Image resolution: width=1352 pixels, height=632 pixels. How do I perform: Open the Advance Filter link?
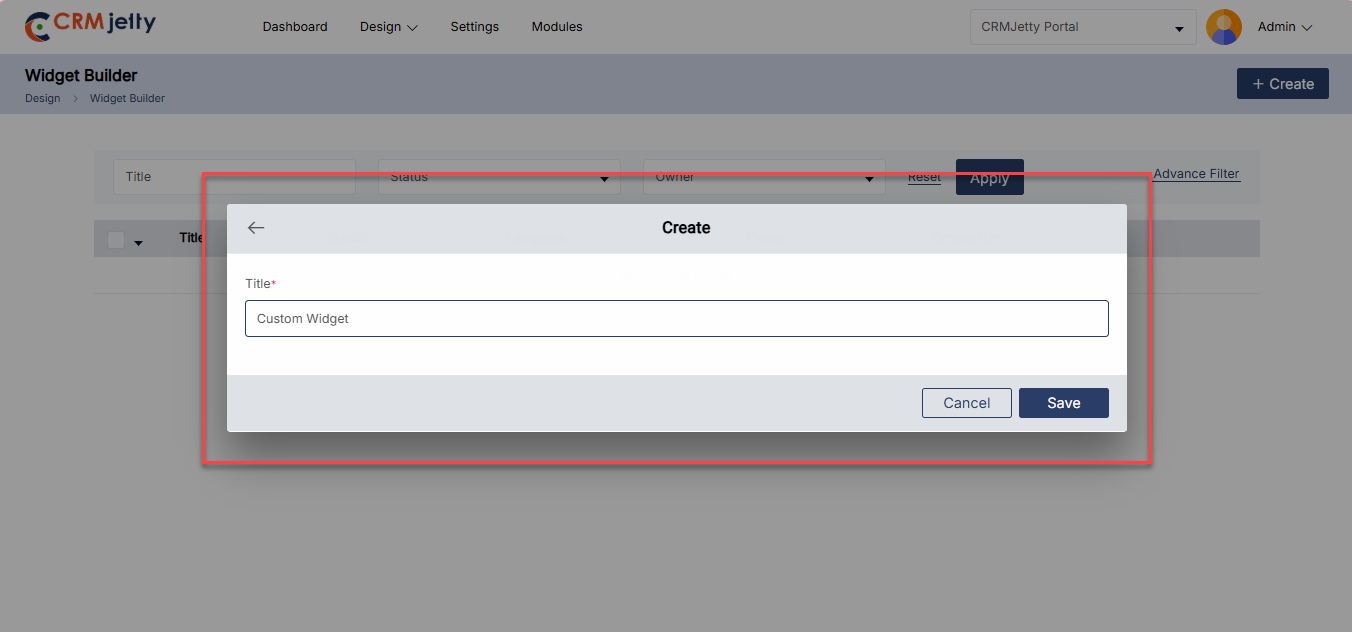click(1196, 174)
